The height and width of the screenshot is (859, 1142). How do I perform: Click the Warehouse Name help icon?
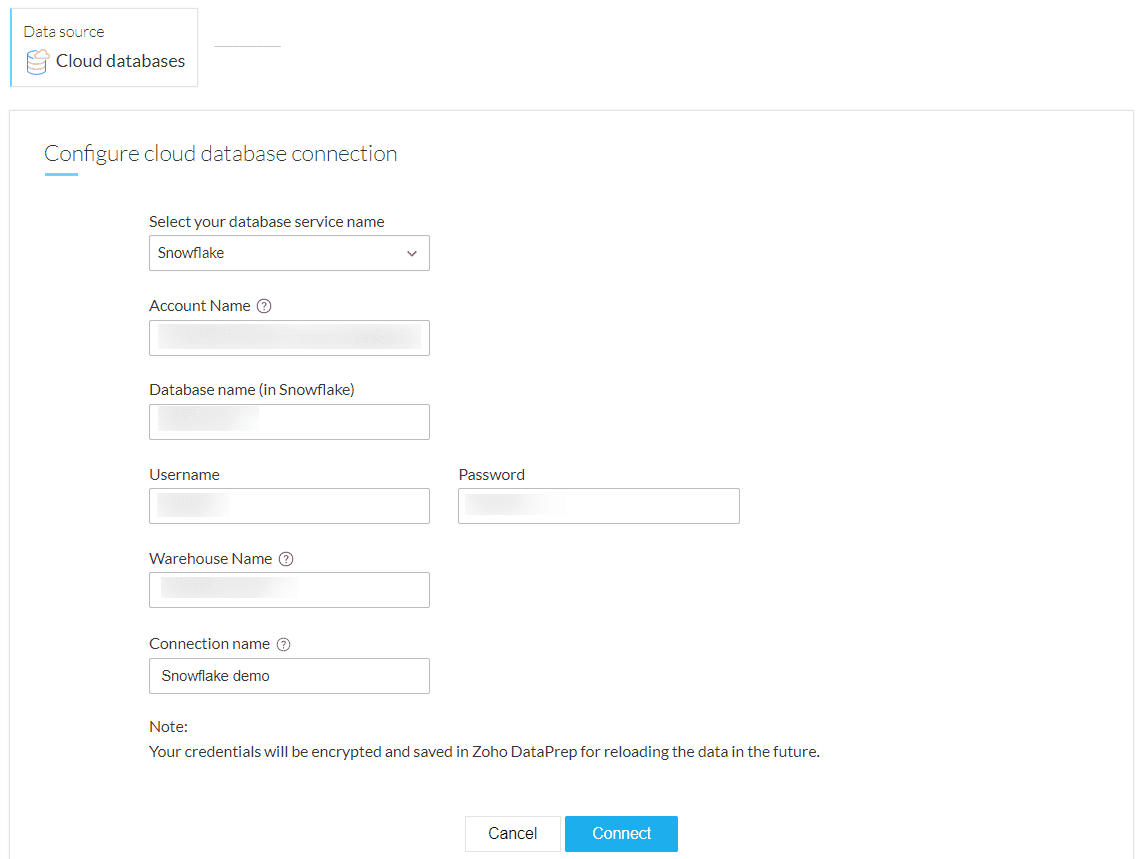(286, 559)
